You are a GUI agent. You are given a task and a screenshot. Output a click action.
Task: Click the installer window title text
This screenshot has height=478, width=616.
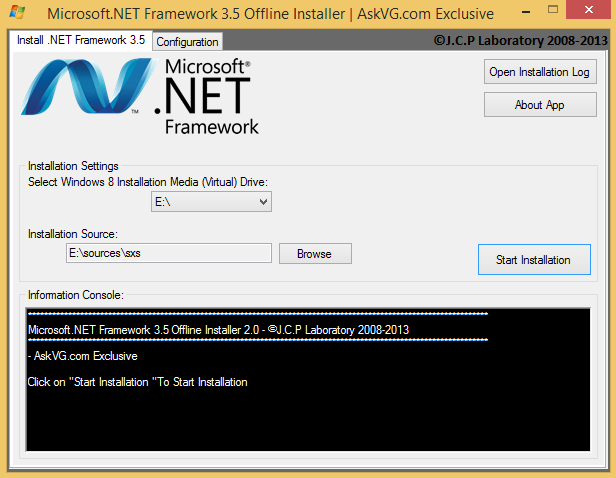pos(270,14)
